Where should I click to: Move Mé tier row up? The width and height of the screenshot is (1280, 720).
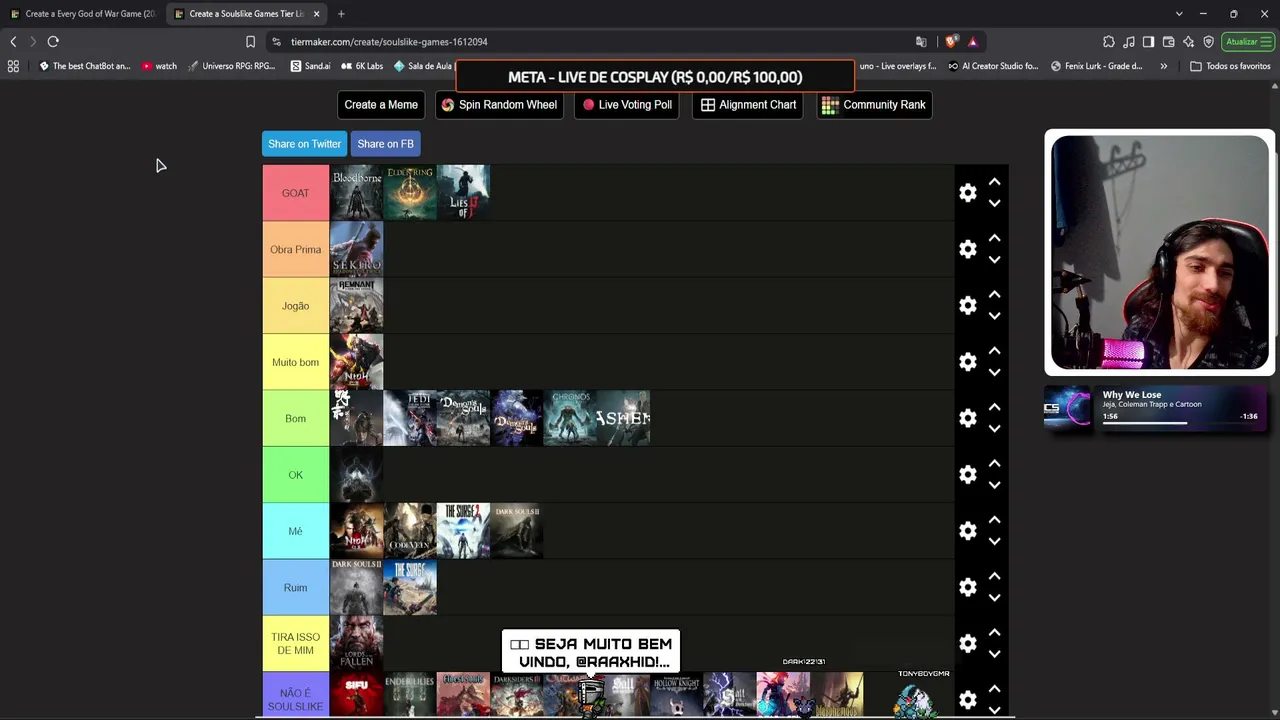point(994,520)
